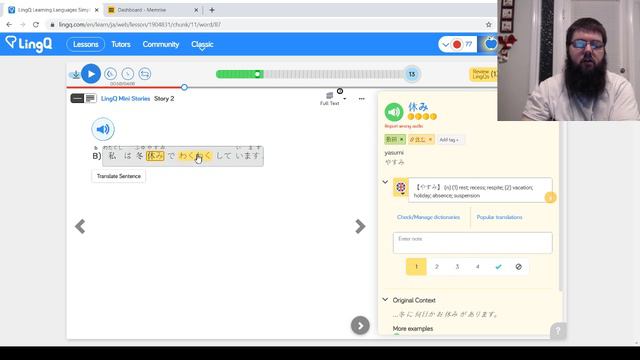Mark word as known with checkmark
Image resolution: width=640 pixels, height=360 pixels.
pyautogui.click(x=498, y=267)
